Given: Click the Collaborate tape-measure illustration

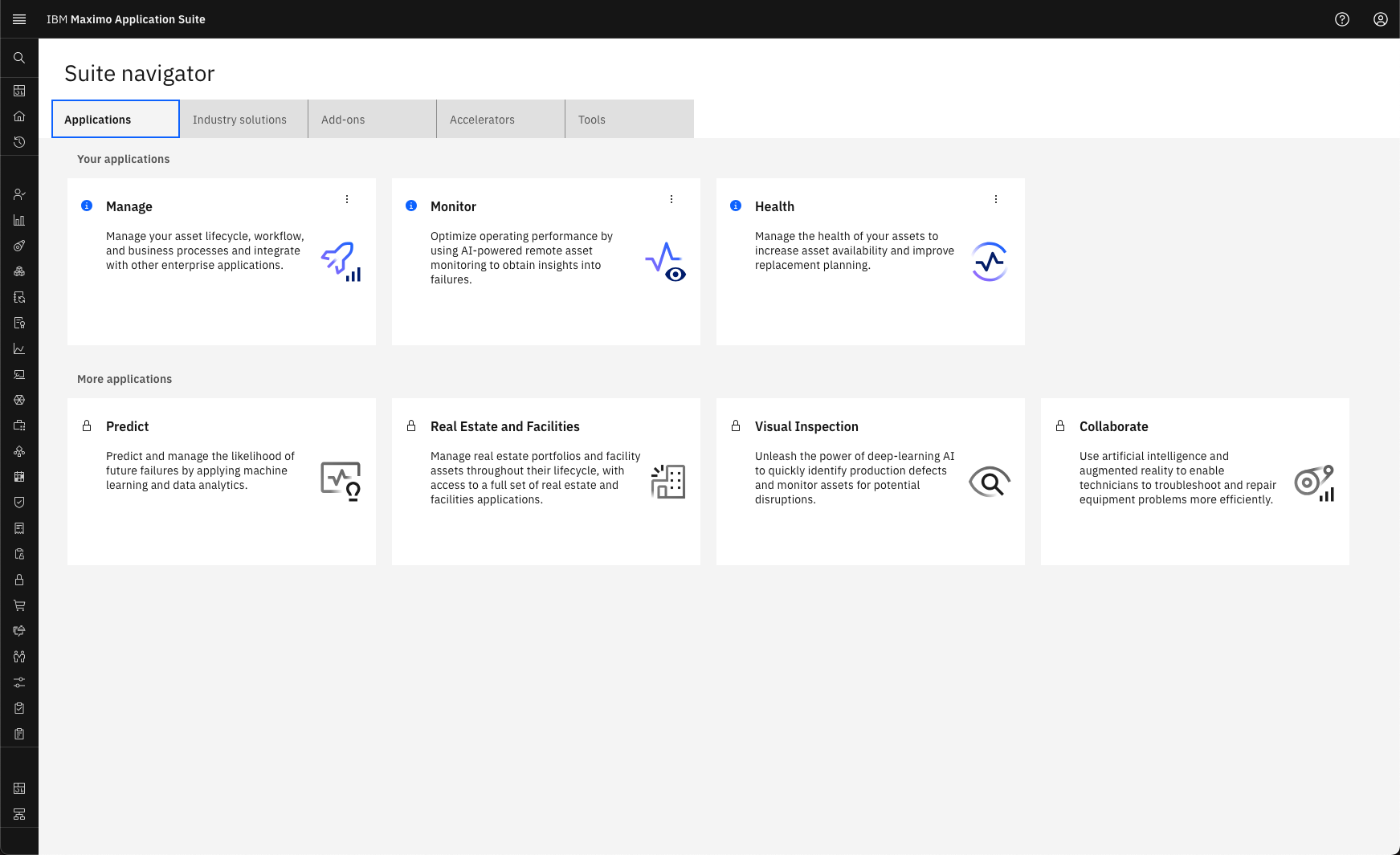Looking at the screenshot, I should tap(1315, 482).
